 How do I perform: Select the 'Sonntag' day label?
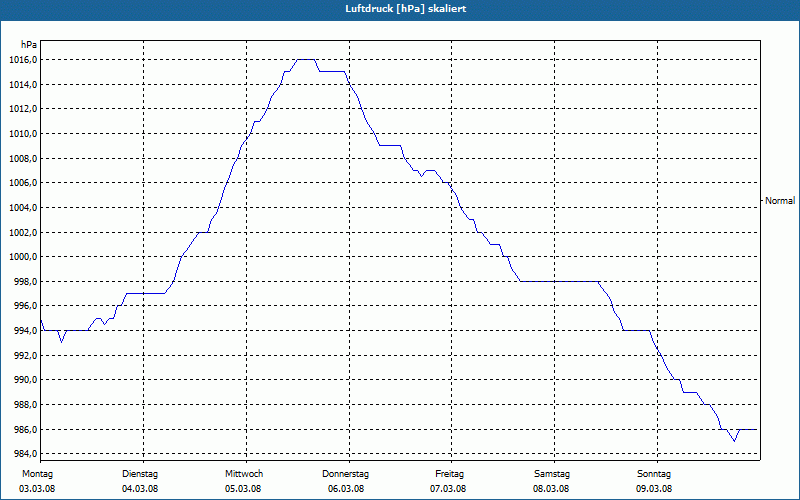point(654,474)
